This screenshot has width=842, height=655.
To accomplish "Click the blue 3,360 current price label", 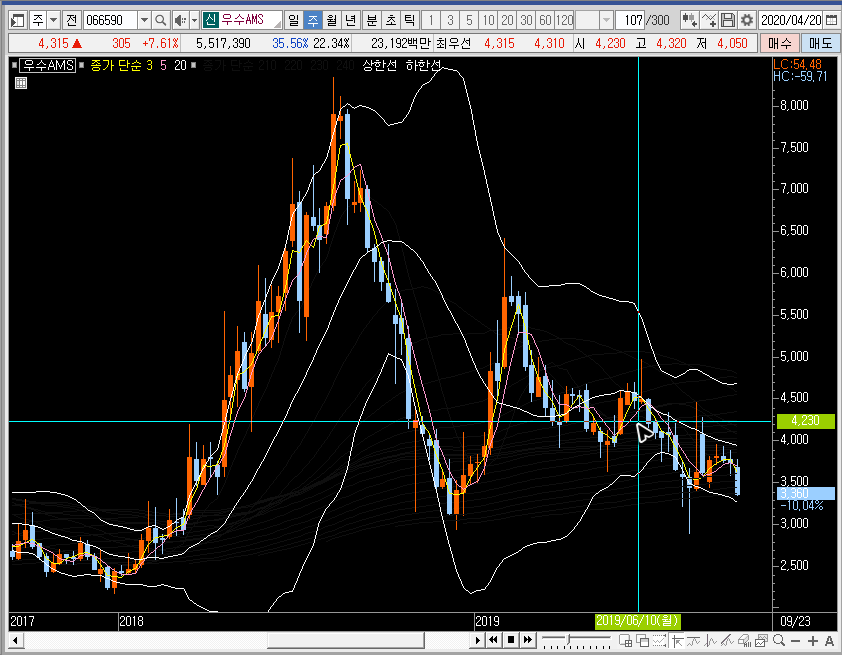I will click(x=805, y=493).
